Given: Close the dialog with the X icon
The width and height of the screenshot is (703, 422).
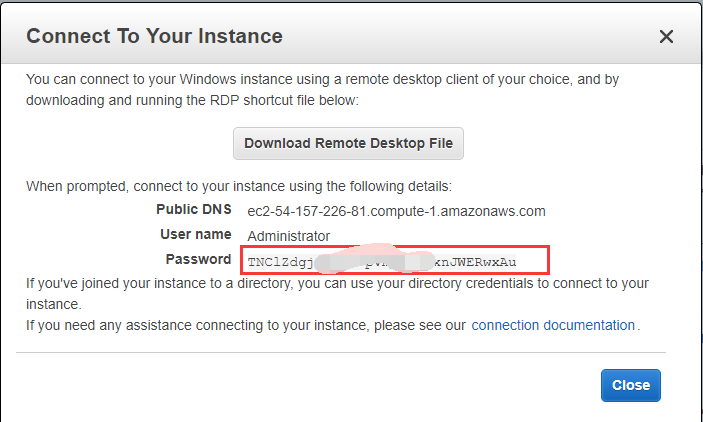Looking at the screenshot, I should coord(666,37).
